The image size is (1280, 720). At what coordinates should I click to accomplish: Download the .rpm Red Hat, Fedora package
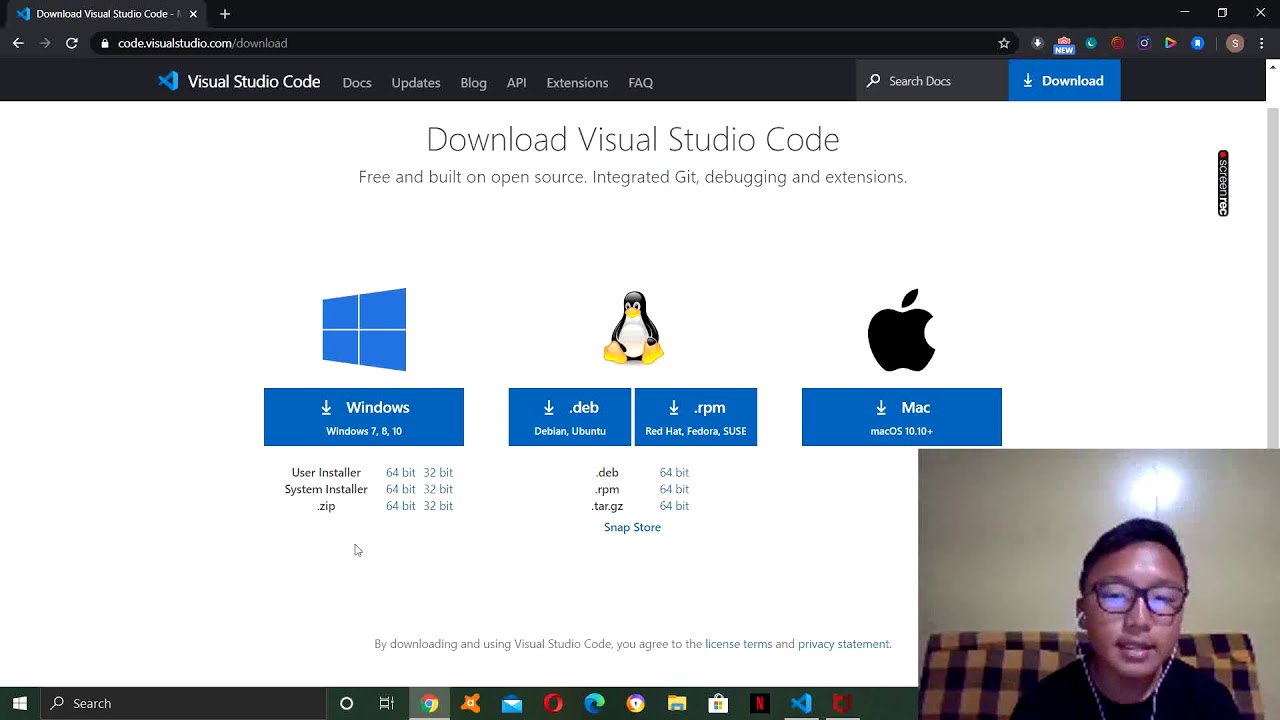(x=696, y=417)
